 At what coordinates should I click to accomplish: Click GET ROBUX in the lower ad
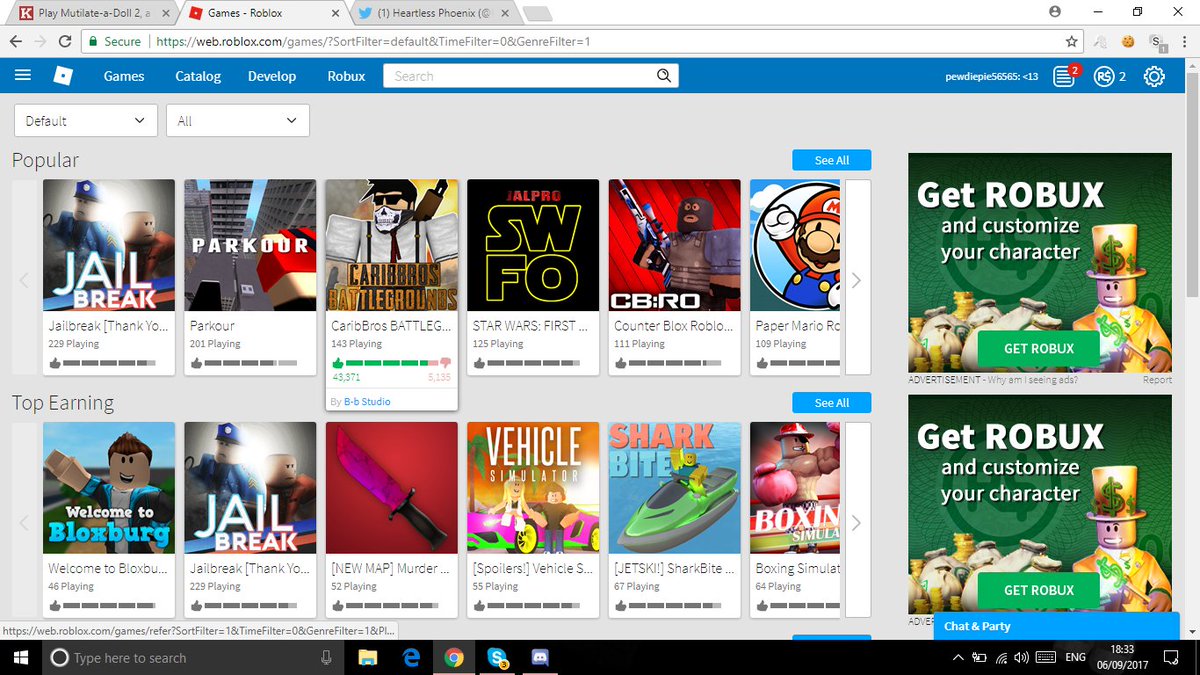pos(1039,590)
